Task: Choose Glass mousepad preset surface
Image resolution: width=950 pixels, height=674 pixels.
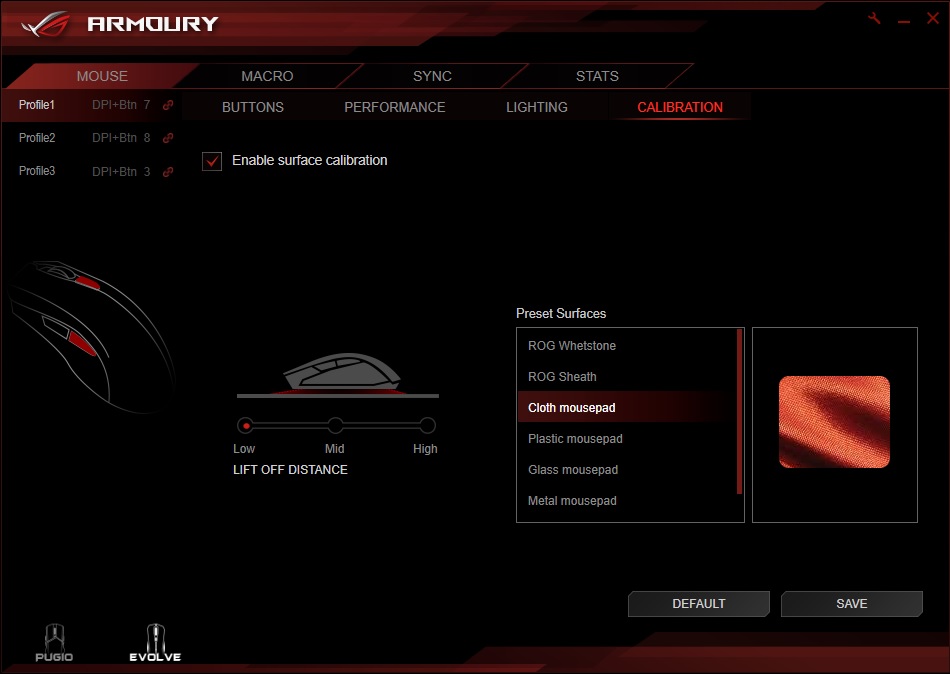Action: [x=626, y=470]
